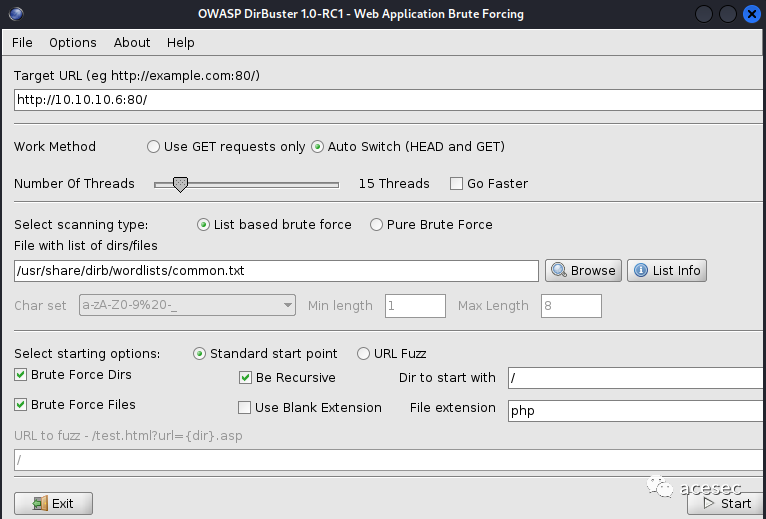Select Pure Brute Force radio
This screenshot has width=766, height=519.
tap(376, 225)
